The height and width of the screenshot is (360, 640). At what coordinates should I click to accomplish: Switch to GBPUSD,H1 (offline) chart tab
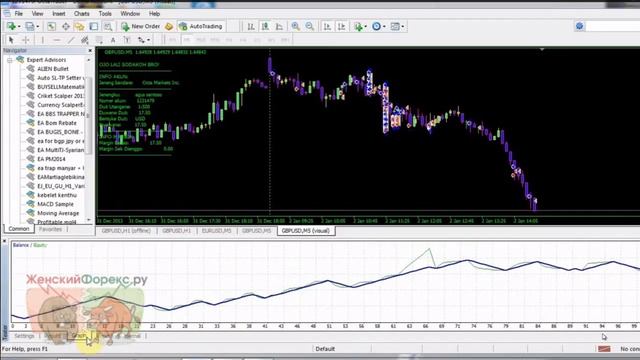tap(126, 231)
